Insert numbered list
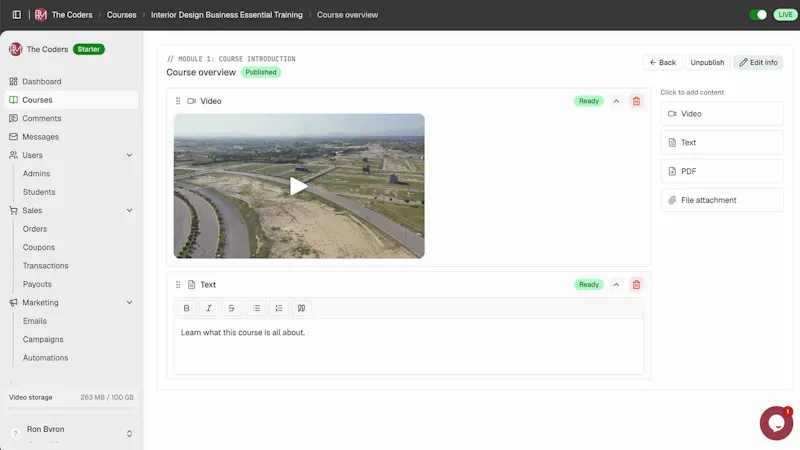The width and height of the screenshot is (800, 450). [x=279, y=308]
